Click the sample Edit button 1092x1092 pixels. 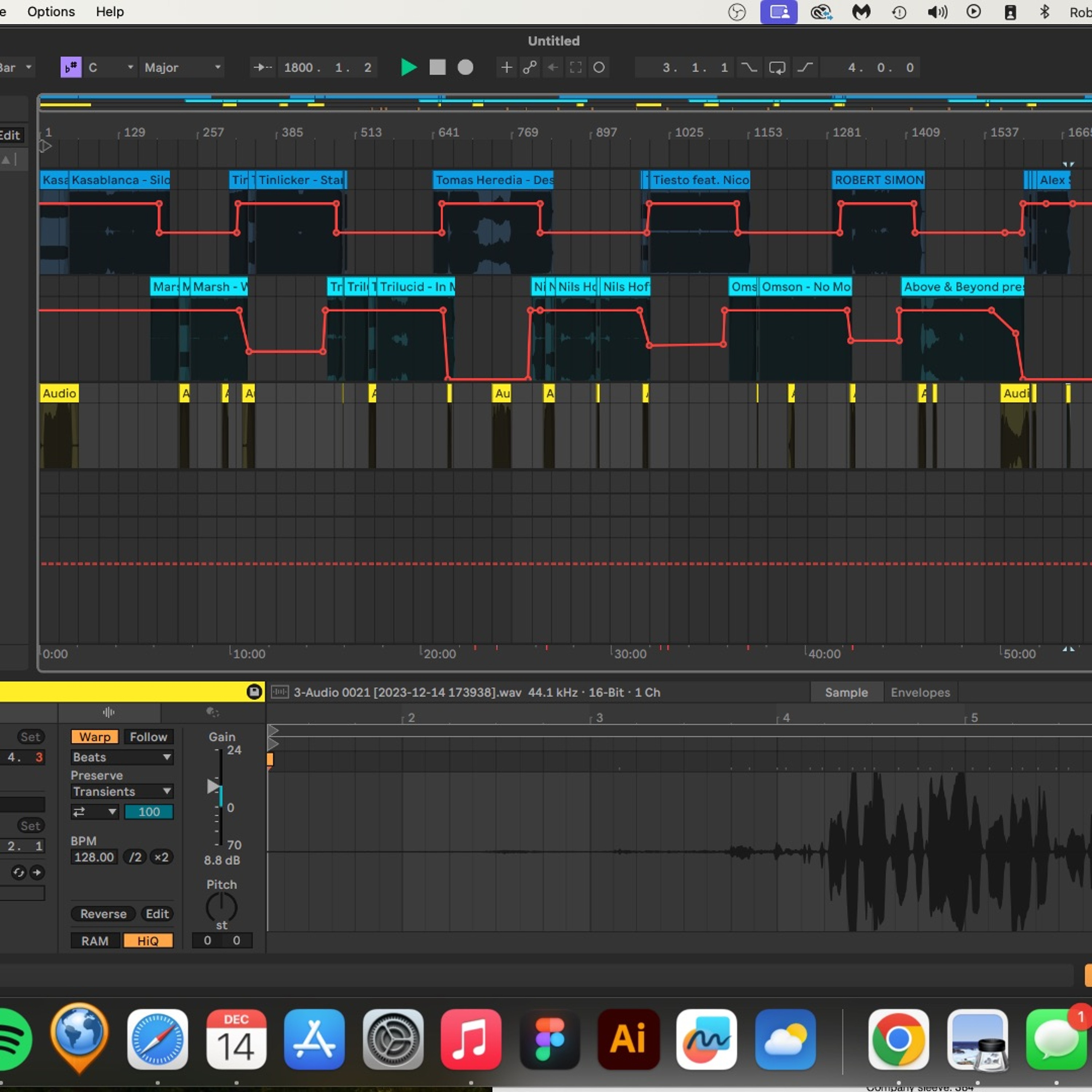[157, 913]
